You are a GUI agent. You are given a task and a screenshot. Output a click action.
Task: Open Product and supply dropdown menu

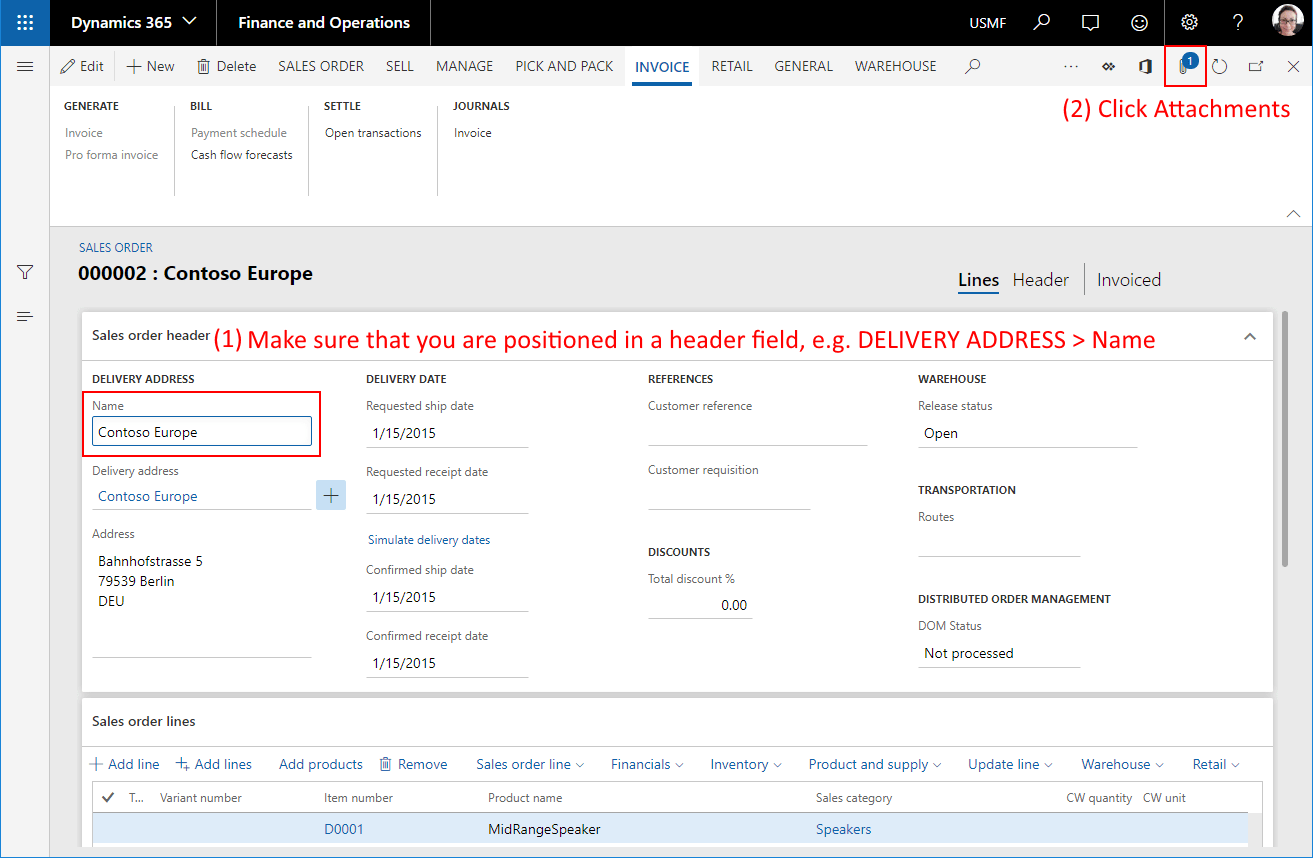(x=875, y=764)
